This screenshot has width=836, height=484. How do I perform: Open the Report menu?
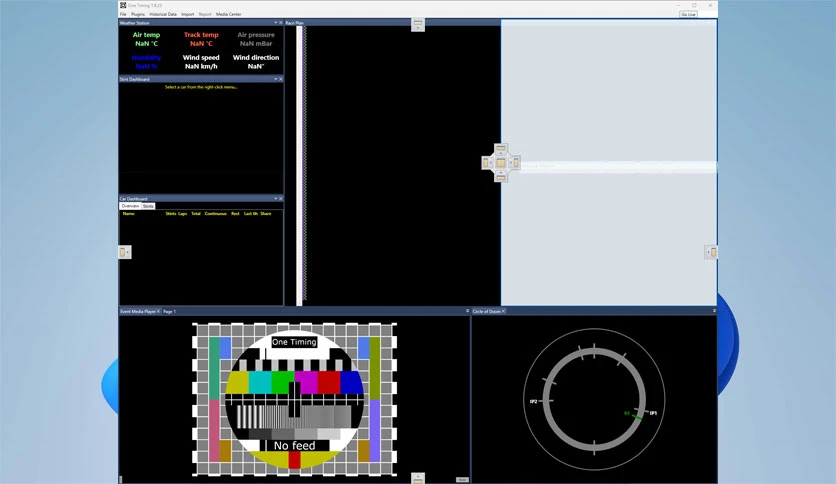tap(205, 14)
